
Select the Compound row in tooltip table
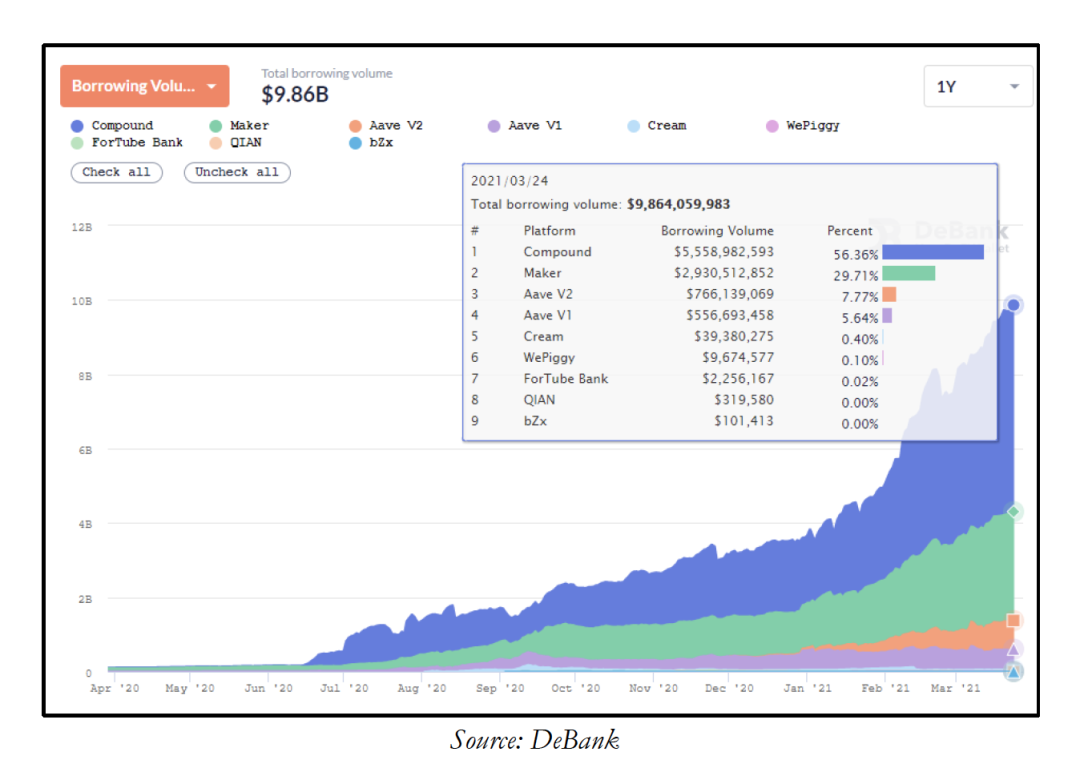tap(729, 252)
